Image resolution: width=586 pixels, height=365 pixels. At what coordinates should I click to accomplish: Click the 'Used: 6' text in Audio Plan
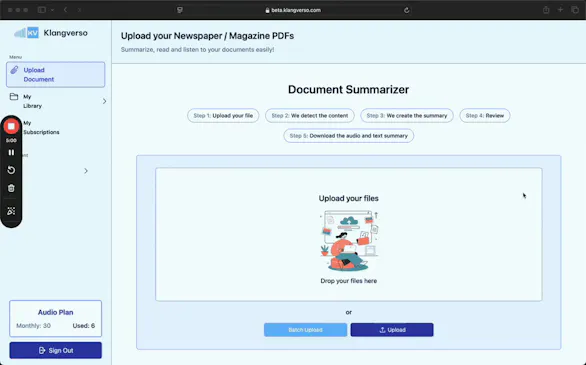tap(84, 326)
